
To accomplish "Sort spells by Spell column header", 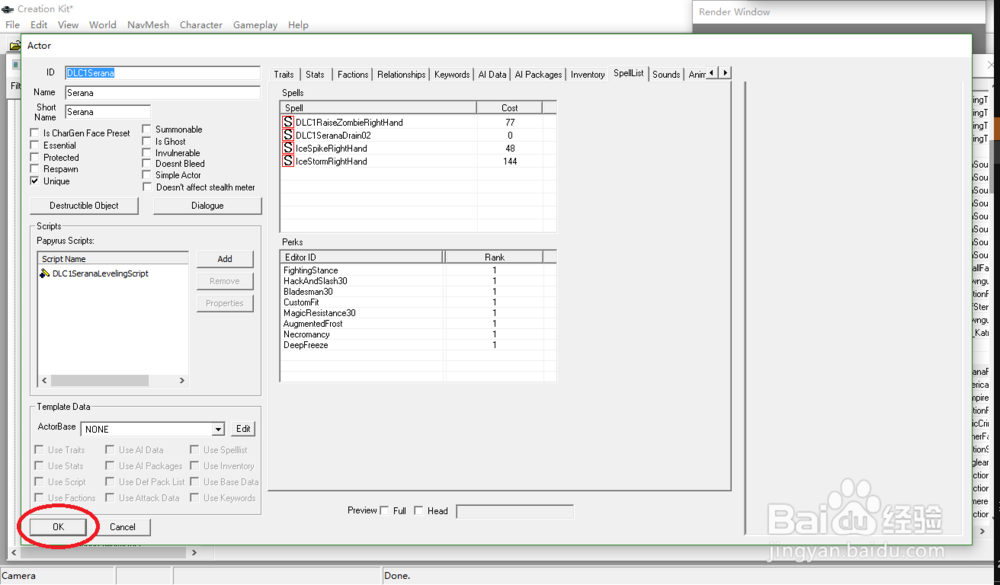I will point(378,108).
